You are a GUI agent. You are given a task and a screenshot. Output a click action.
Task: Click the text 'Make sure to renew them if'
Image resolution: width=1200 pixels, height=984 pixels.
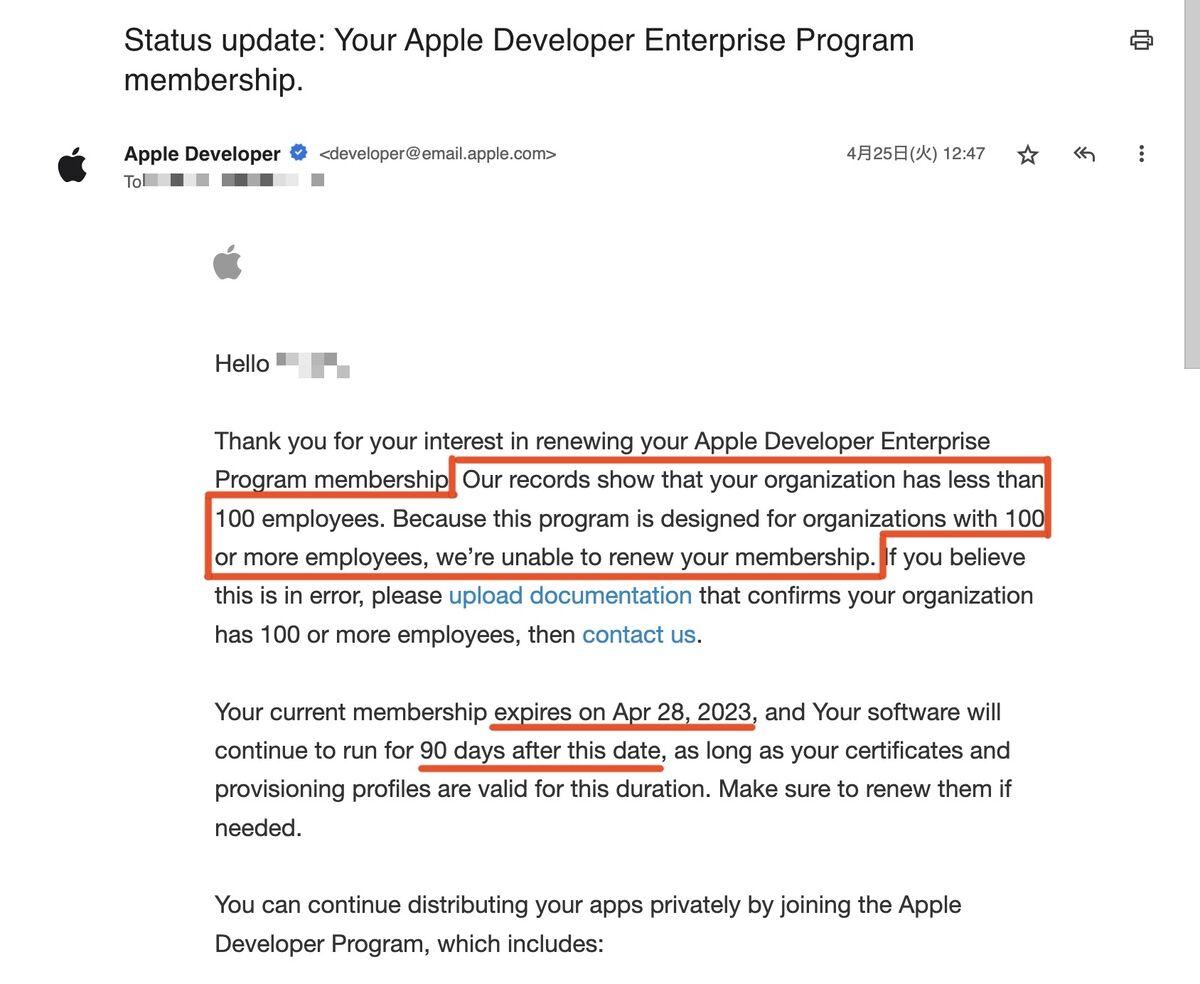[865, 789]
